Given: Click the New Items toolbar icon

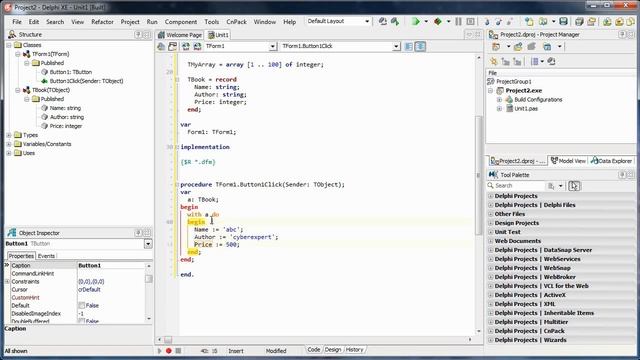Looking at the screenshot, I should pyautogui.click(x=529, y=21).
